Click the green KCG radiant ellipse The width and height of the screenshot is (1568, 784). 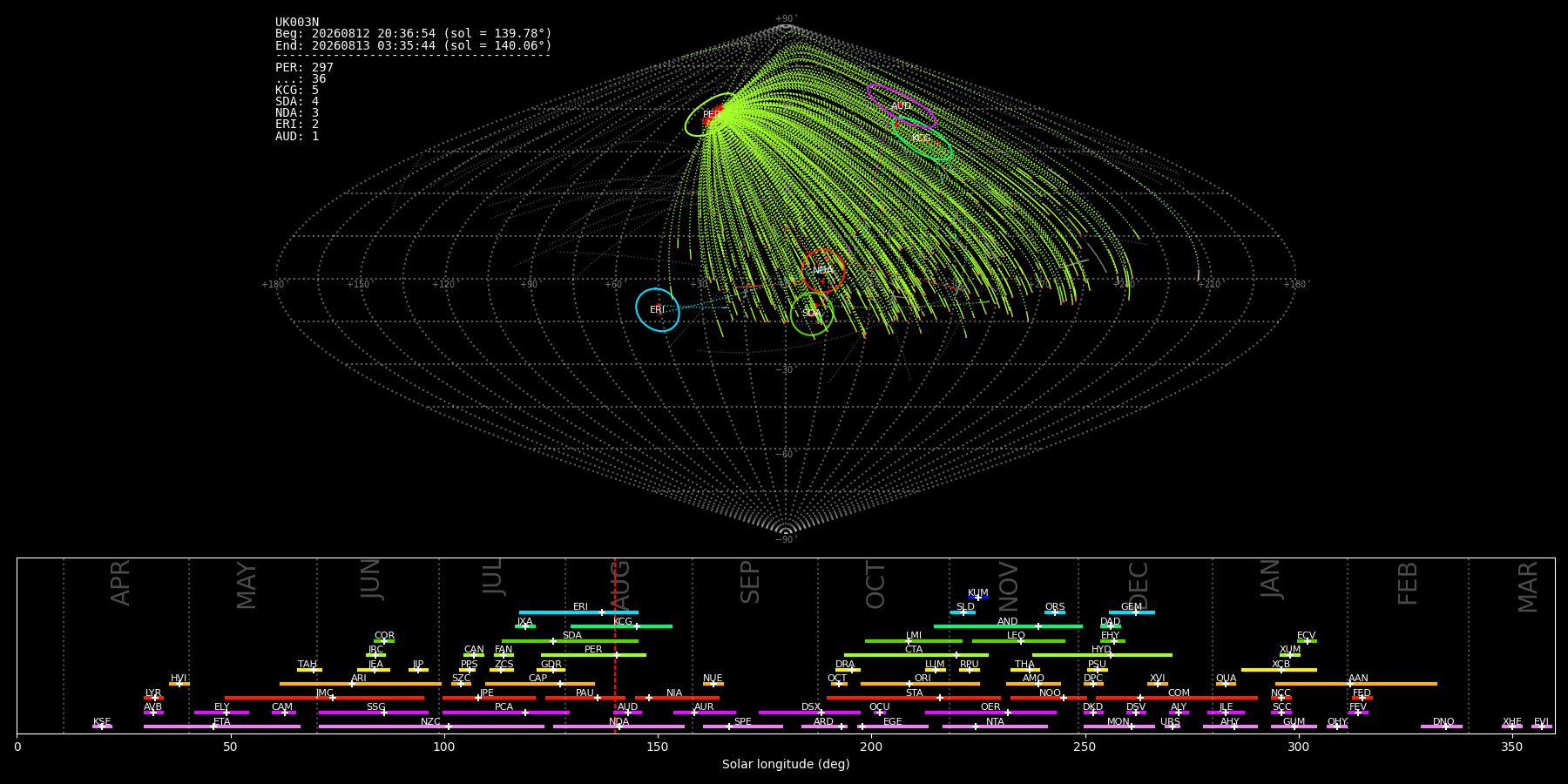pyautogui.click(x=923, y=138)
